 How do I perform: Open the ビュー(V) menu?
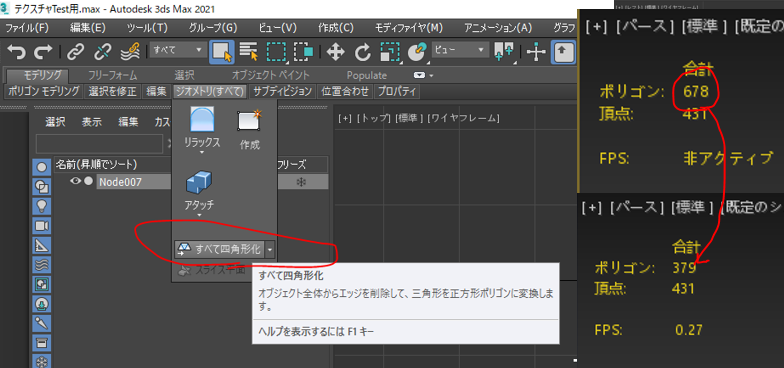click(x=278, y=28)
